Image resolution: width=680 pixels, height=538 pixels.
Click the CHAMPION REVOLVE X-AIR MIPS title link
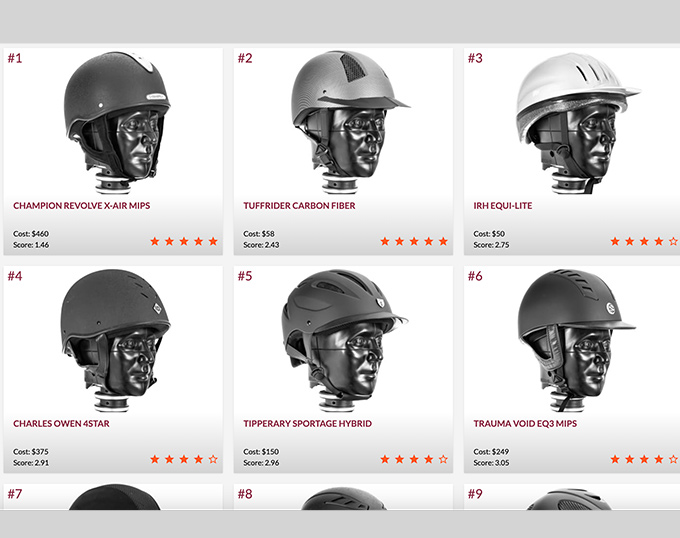click(82, 205)
